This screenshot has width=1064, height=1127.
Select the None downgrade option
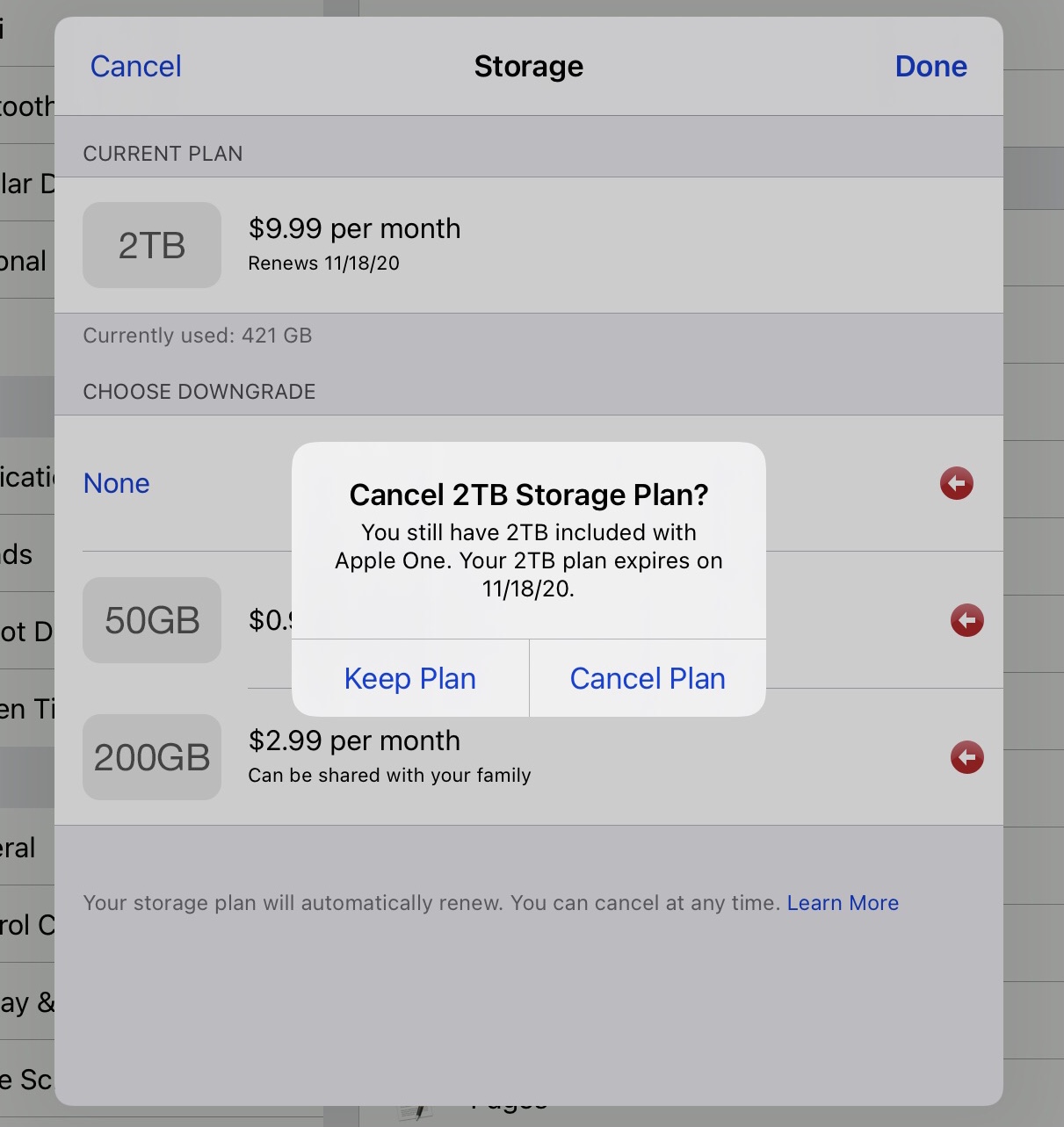coord(117,483)
